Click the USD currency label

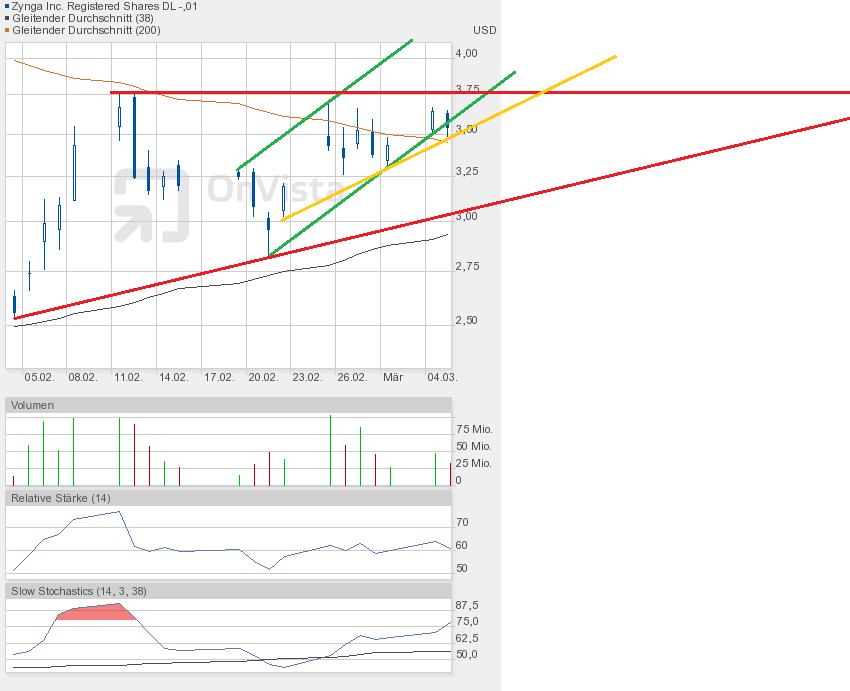[x=484, y=30]
